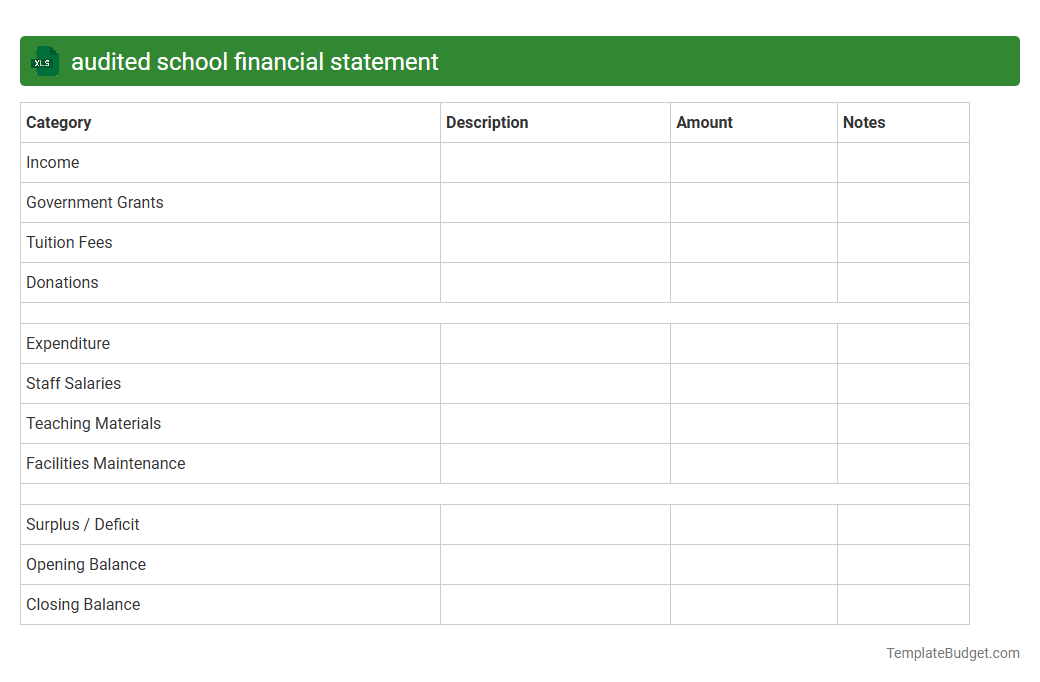Viewport: 1040px width, 682px height.
Task: Click the Description column header
Action: (487, 122)
